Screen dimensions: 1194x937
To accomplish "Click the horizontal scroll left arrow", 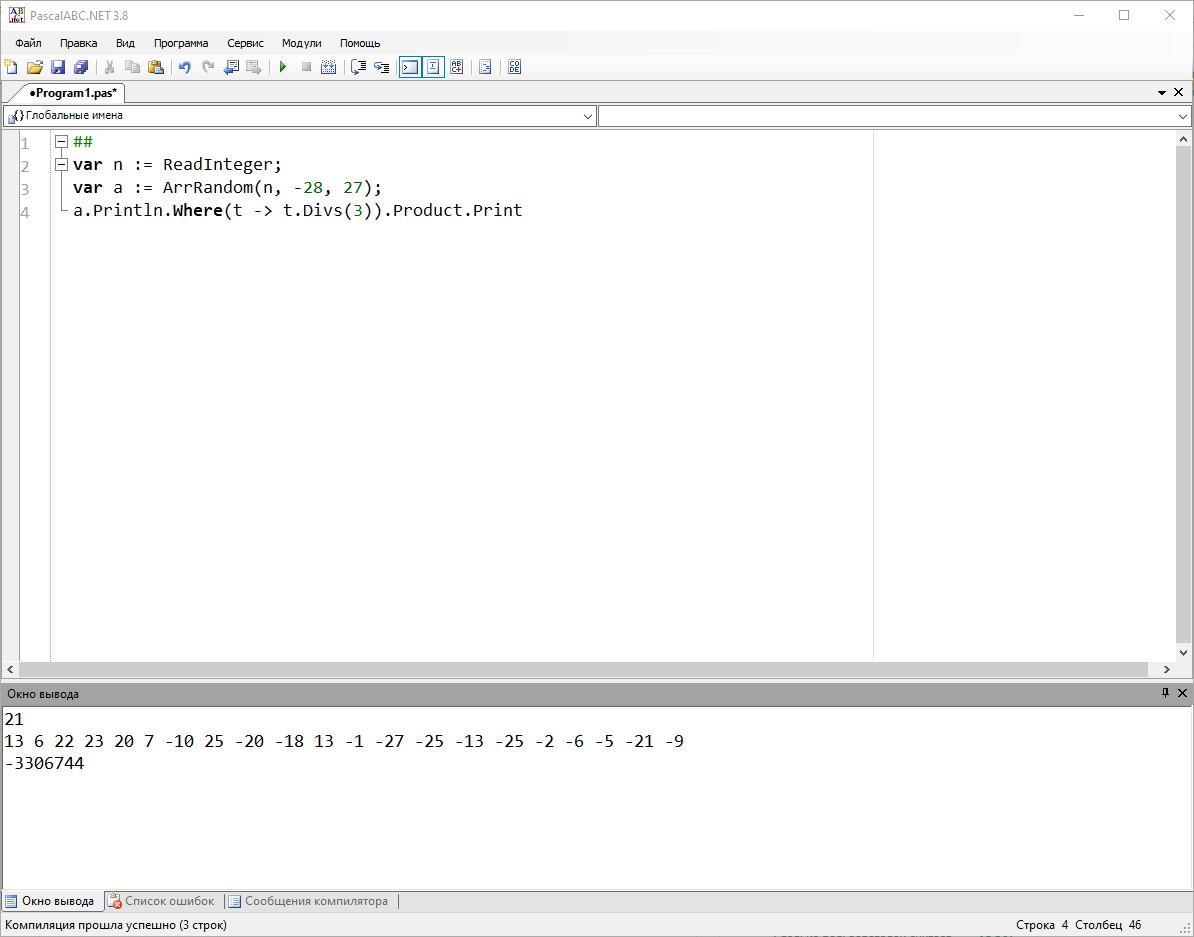I will [10, 670].
